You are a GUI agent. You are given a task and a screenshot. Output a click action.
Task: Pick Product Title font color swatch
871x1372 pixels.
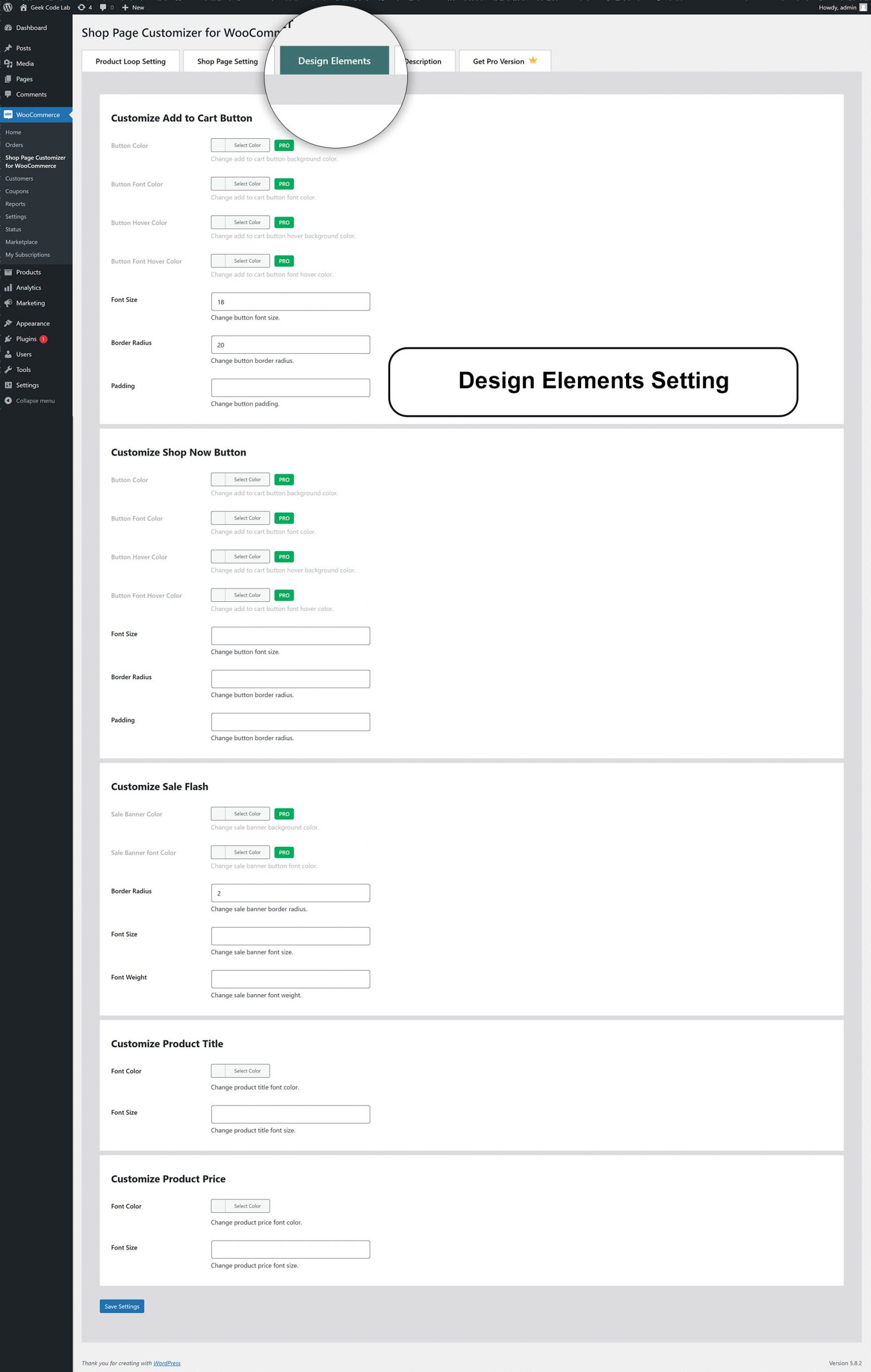[240, 1071]
